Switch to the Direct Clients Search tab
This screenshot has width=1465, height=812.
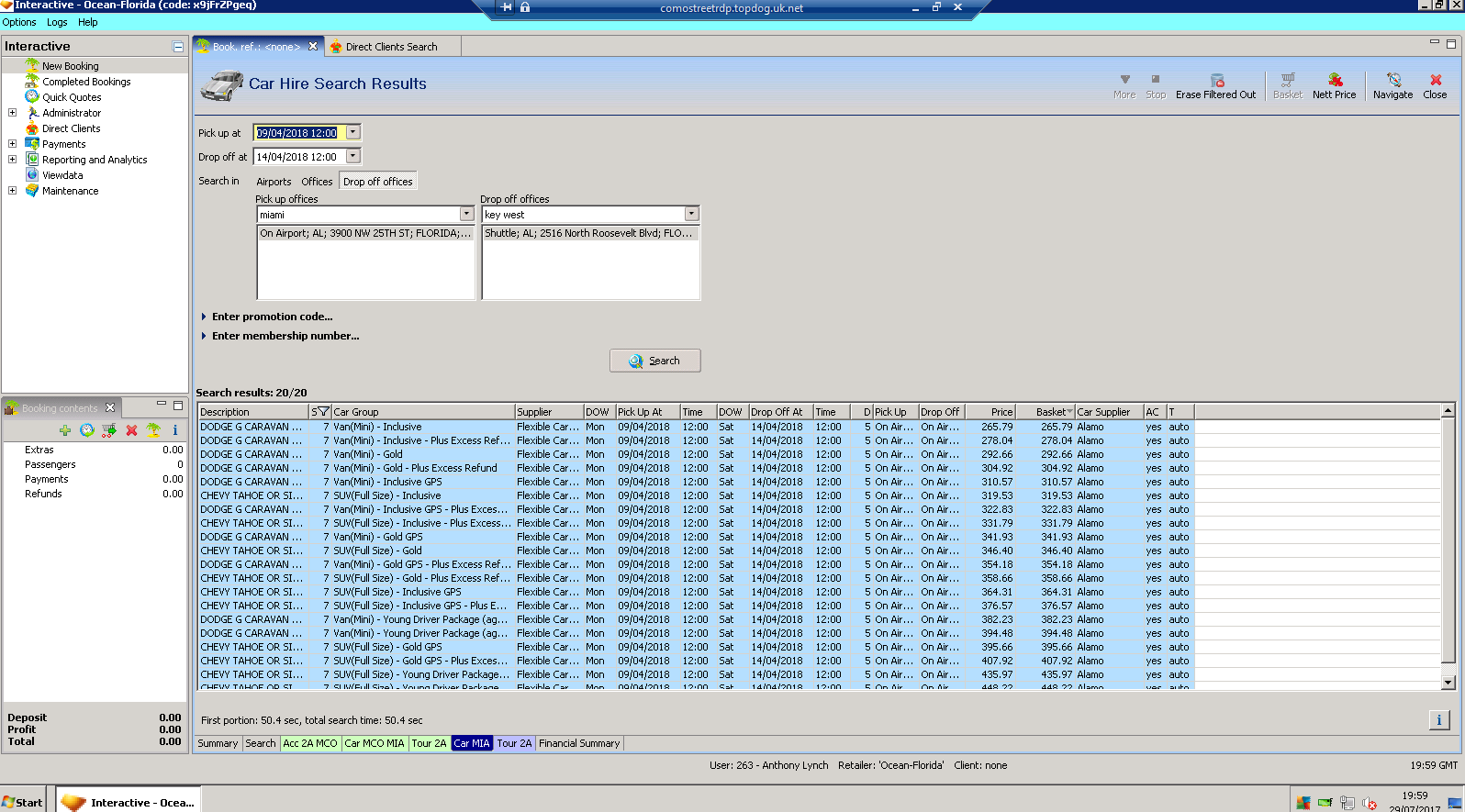(392, 47)
